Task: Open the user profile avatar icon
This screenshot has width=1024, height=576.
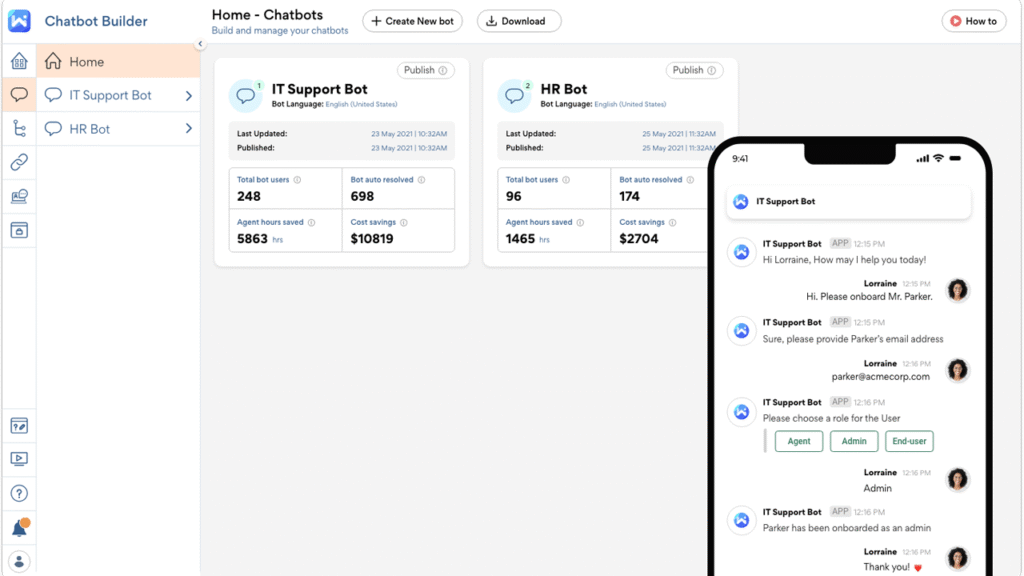Action: [x=19, y=561]
